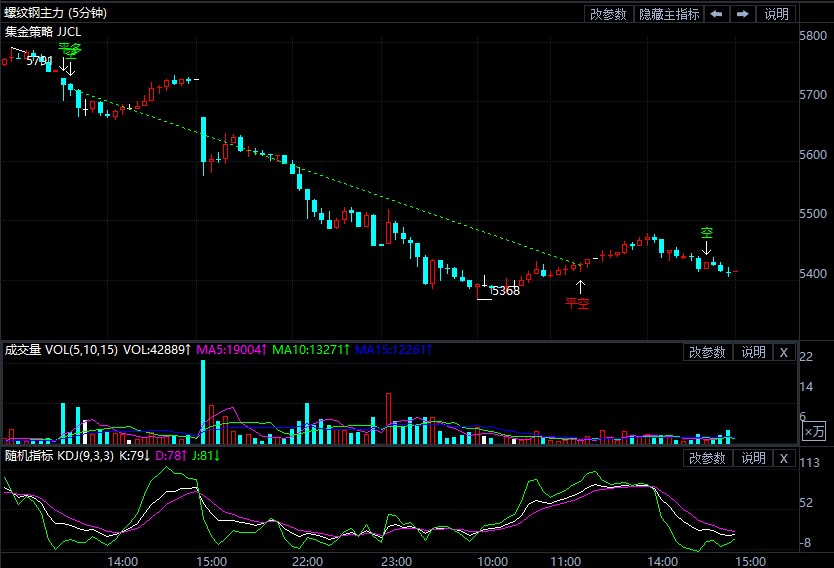Open 说明 for the volume panel
The image size is (834, 568).
pyautogui.click(x=752, y=352)
